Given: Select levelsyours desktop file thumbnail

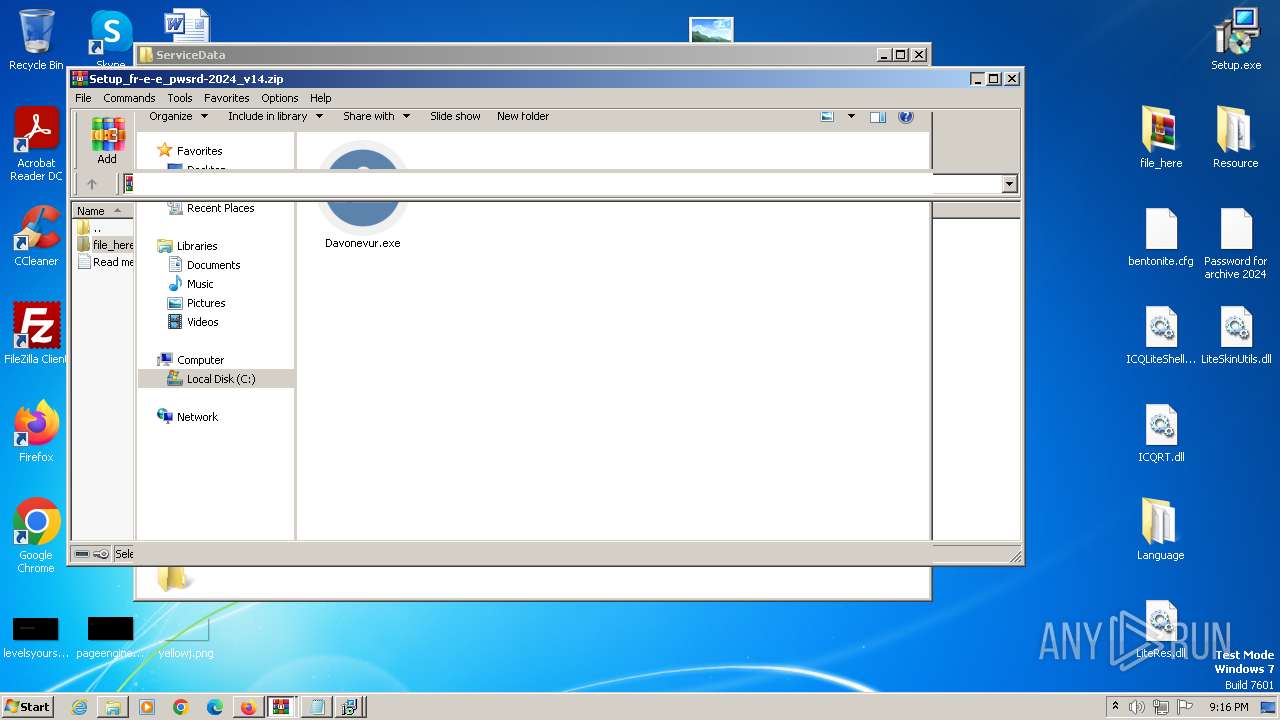Looking at the screenshot, I should (36, 637).
